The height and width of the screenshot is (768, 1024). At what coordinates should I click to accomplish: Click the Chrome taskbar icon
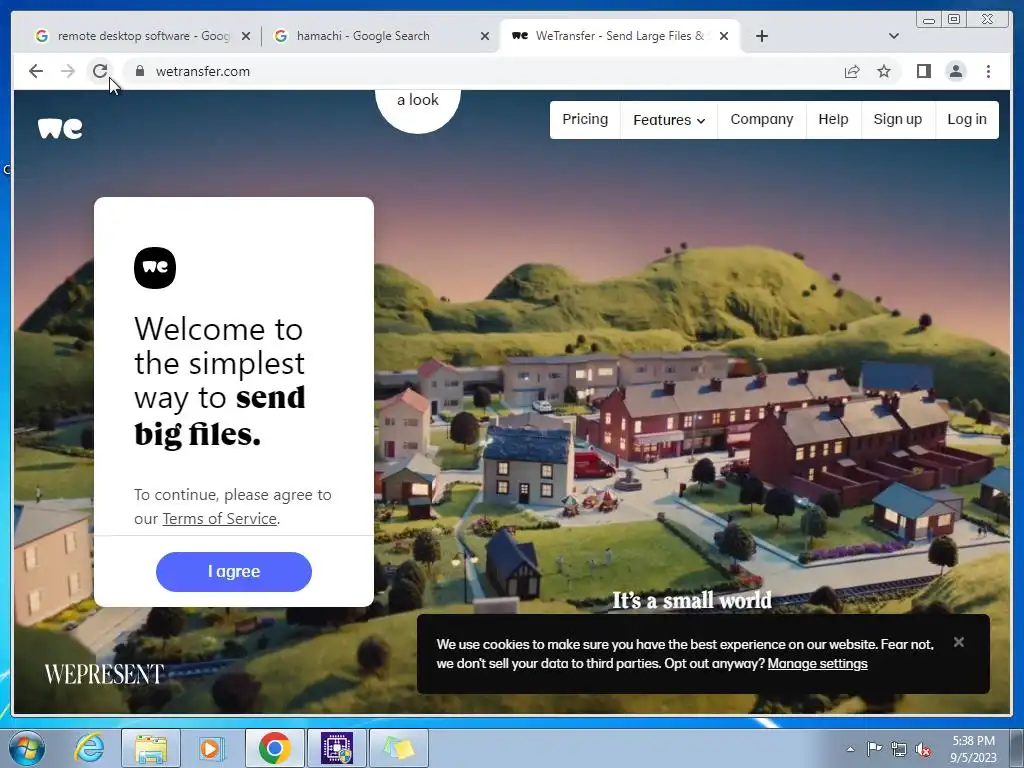[x=274, y=748]
